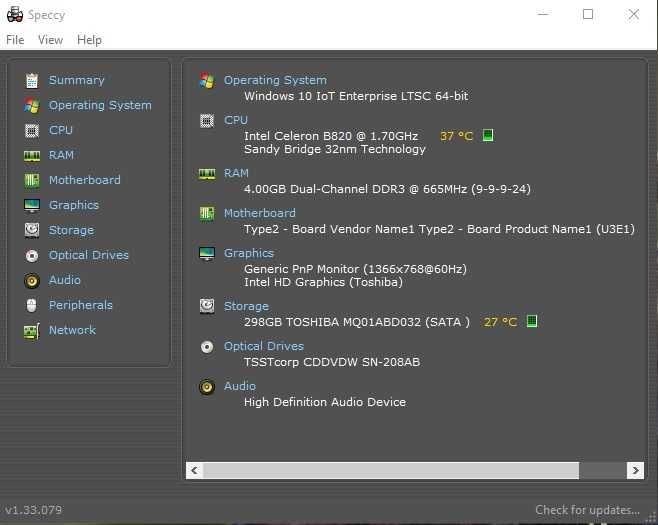Click the Storage drive icon in summary pane
The image size is (658, 525).
pyautogui.click(x=207, y=306)
